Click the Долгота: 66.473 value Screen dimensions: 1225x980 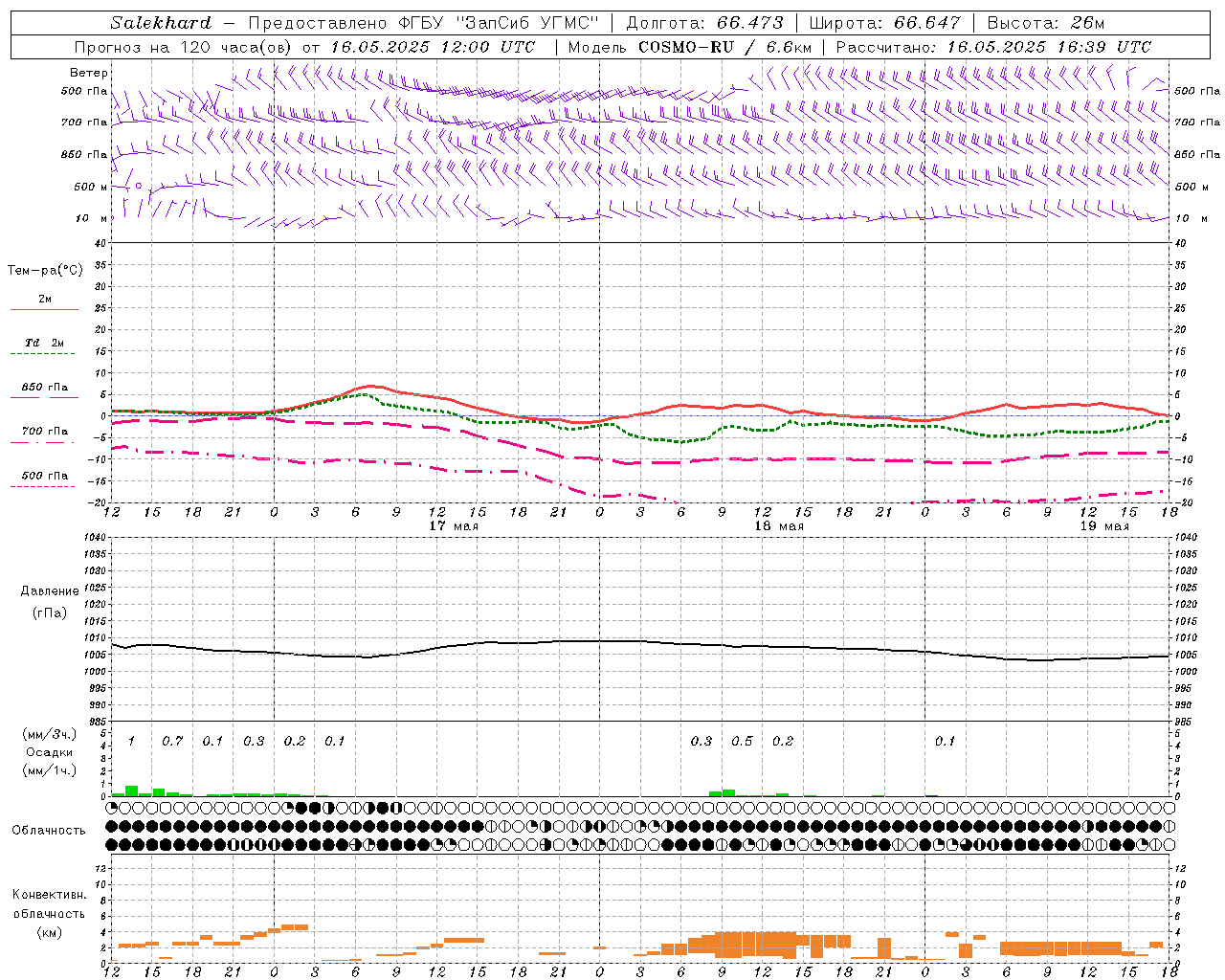[x=705, y=23]
